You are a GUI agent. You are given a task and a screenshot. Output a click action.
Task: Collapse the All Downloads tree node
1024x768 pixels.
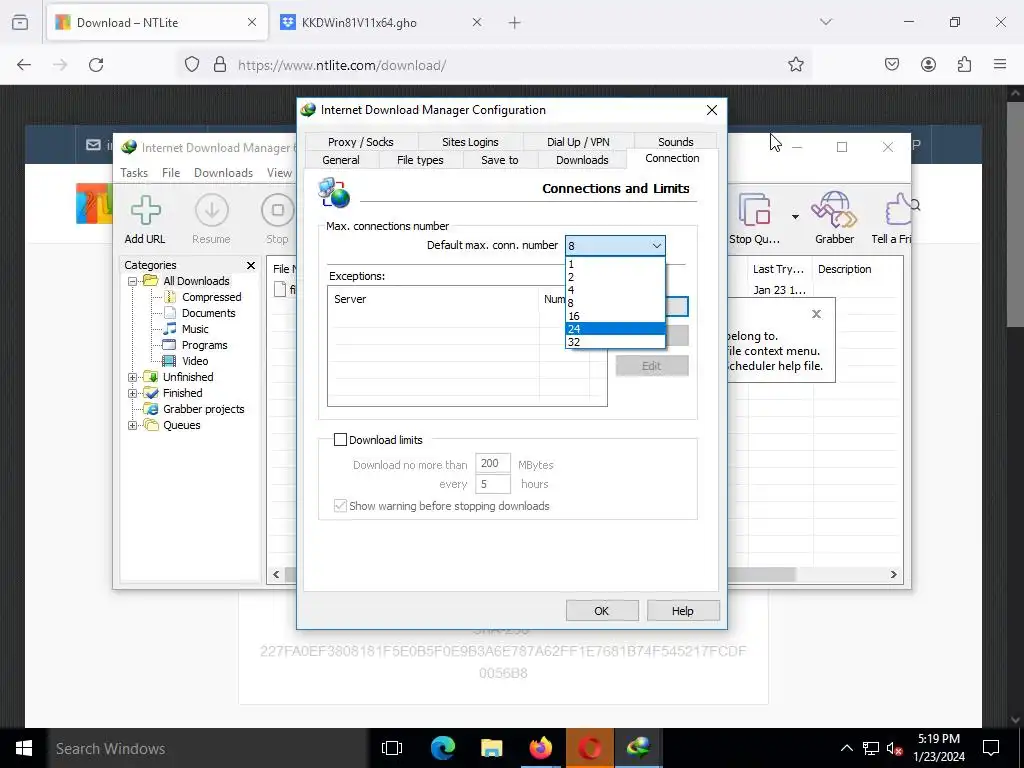pos(133,281)
